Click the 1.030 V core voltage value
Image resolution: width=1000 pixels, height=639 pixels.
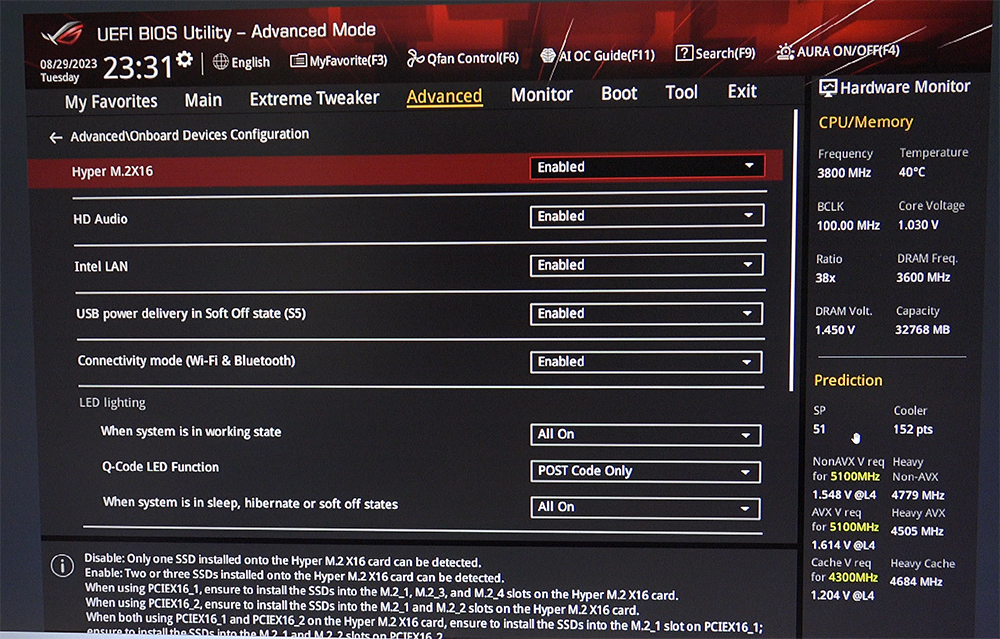tap(918, 225)
